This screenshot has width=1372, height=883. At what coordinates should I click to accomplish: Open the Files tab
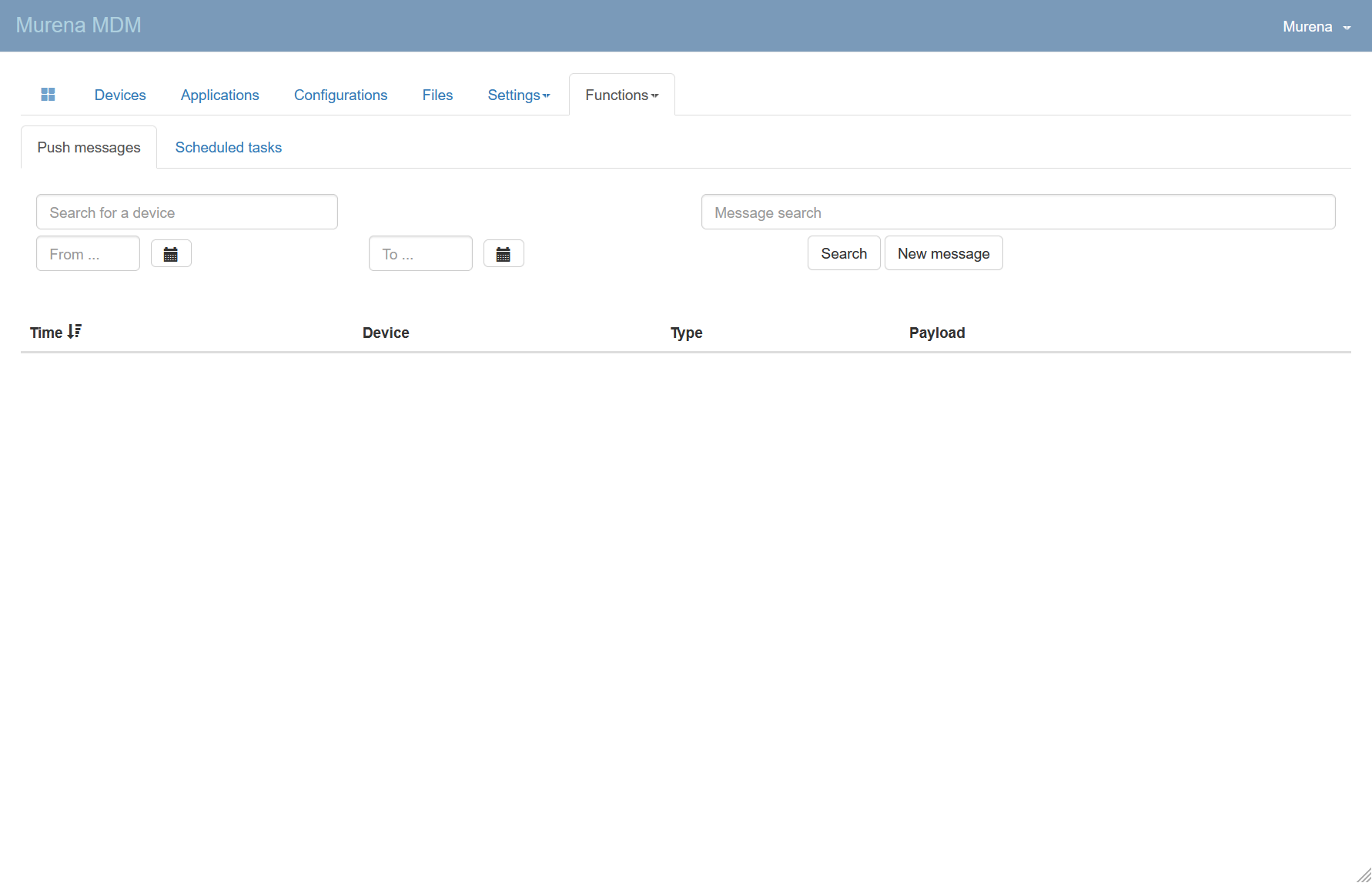(437, 95)
